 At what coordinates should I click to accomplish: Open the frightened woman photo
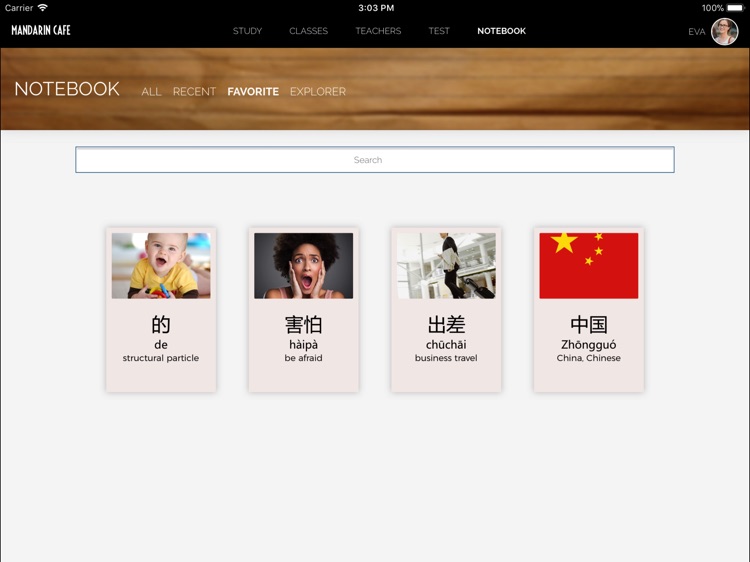[x=304, y=266]
